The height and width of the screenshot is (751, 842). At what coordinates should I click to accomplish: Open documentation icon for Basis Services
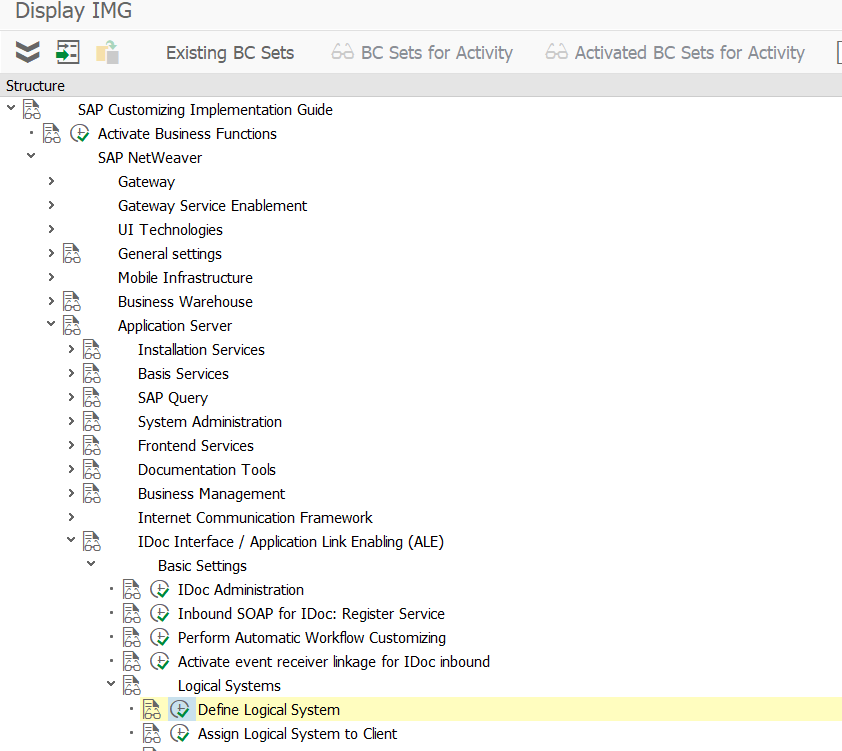[91, 373]
